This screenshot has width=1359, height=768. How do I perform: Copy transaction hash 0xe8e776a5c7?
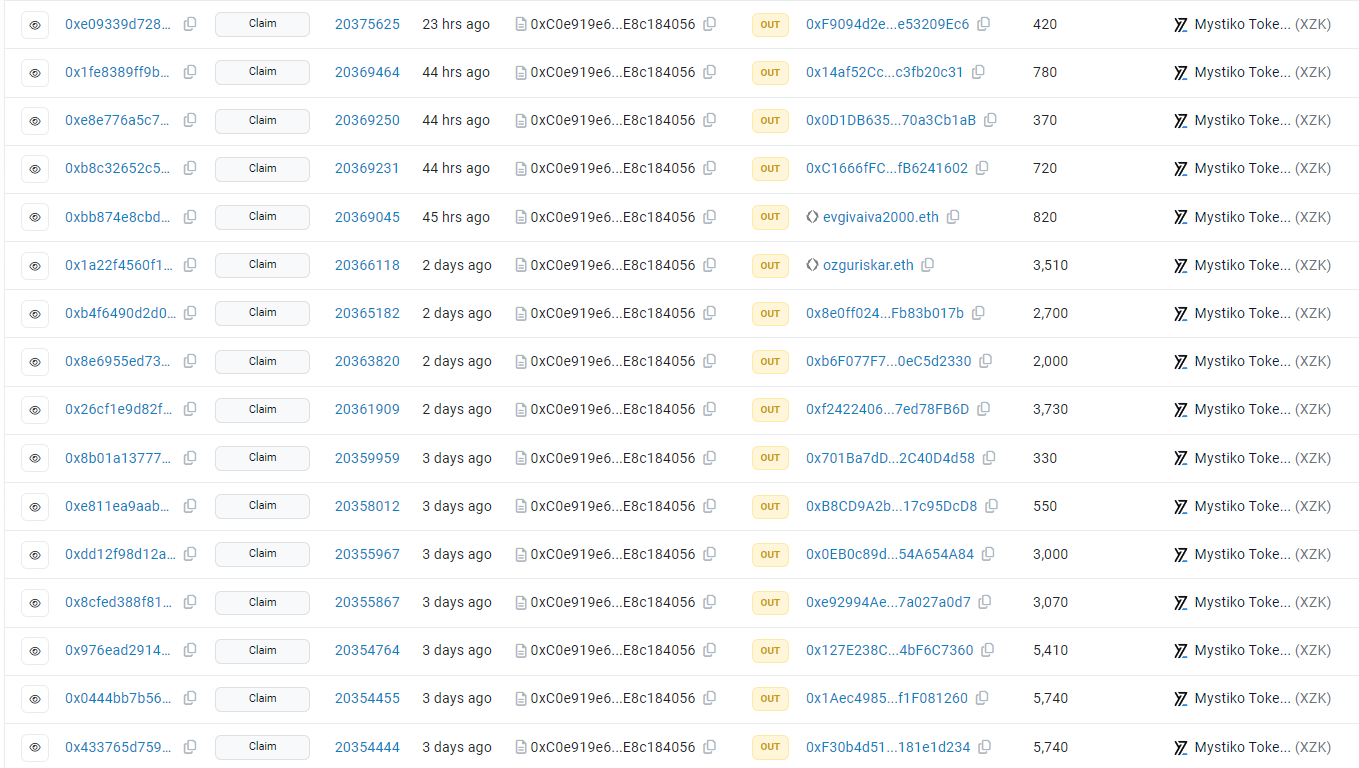(x=190, y=120)
